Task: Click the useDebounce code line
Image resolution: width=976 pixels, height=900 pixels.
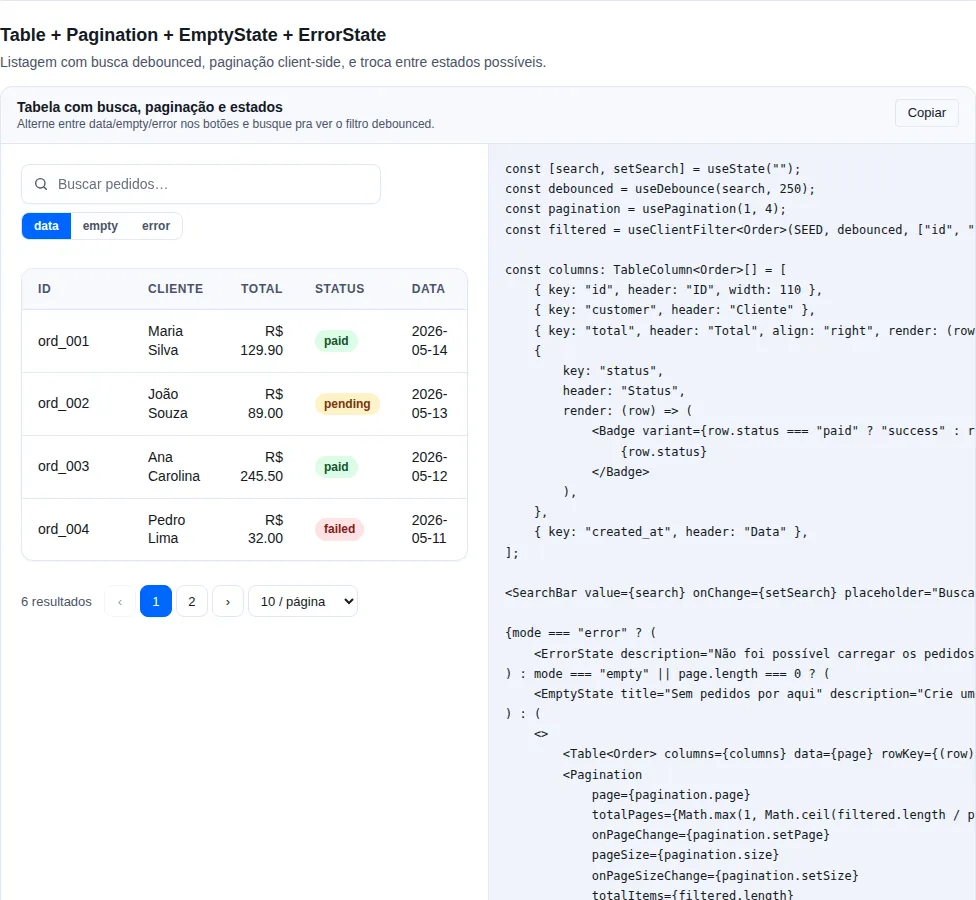Action: tap(659, 189)
